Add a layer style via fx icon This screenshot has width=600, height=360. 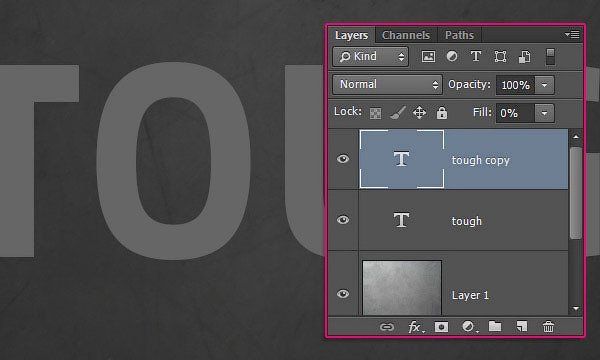[416, 327]
